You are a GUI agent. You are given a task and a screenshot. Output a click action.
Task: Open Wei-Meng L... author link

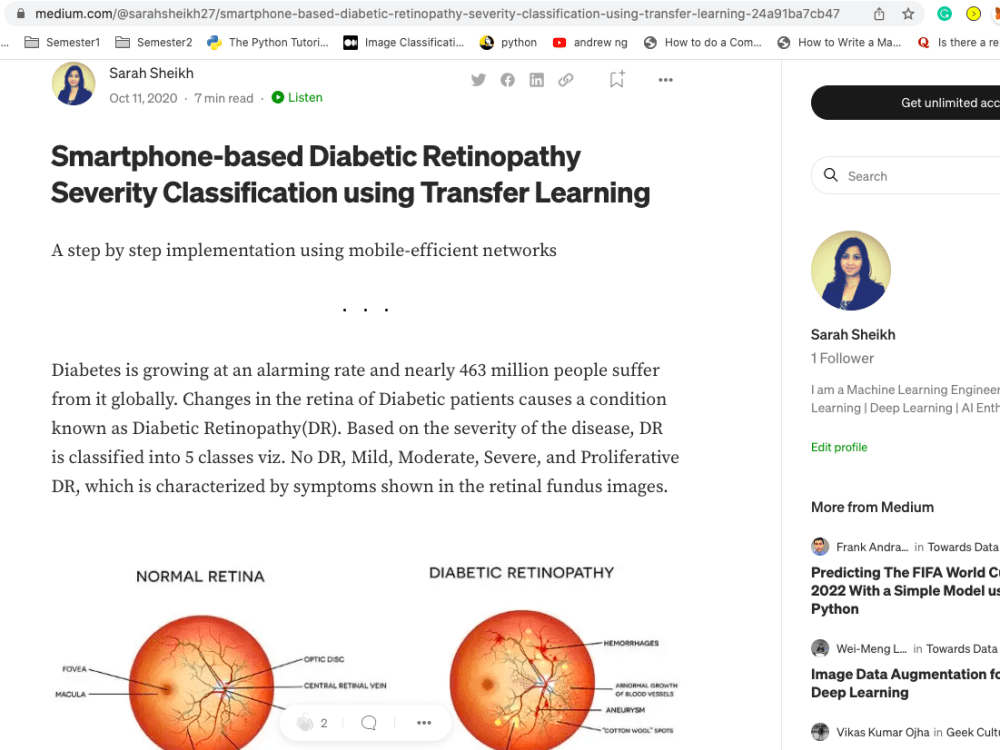click(871, 648)
